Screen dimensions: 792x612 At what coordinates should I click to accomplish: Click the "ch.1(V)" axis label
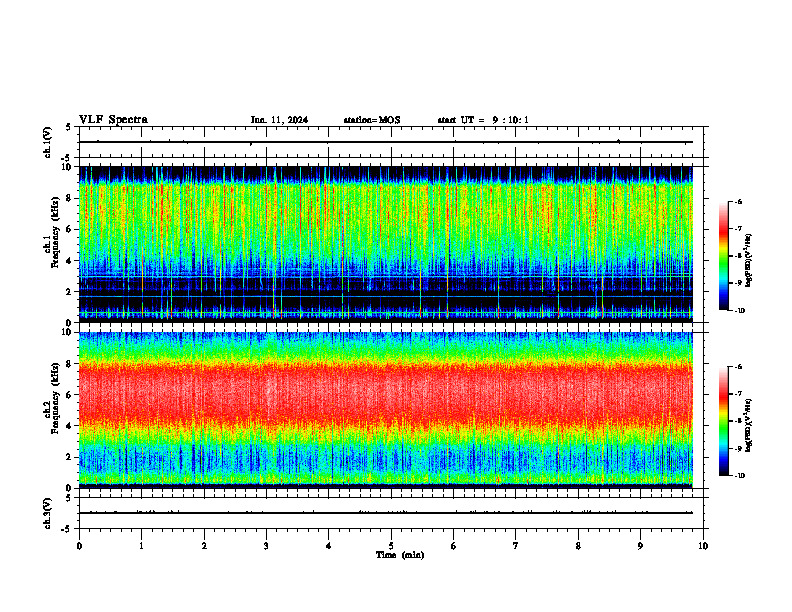48,142
